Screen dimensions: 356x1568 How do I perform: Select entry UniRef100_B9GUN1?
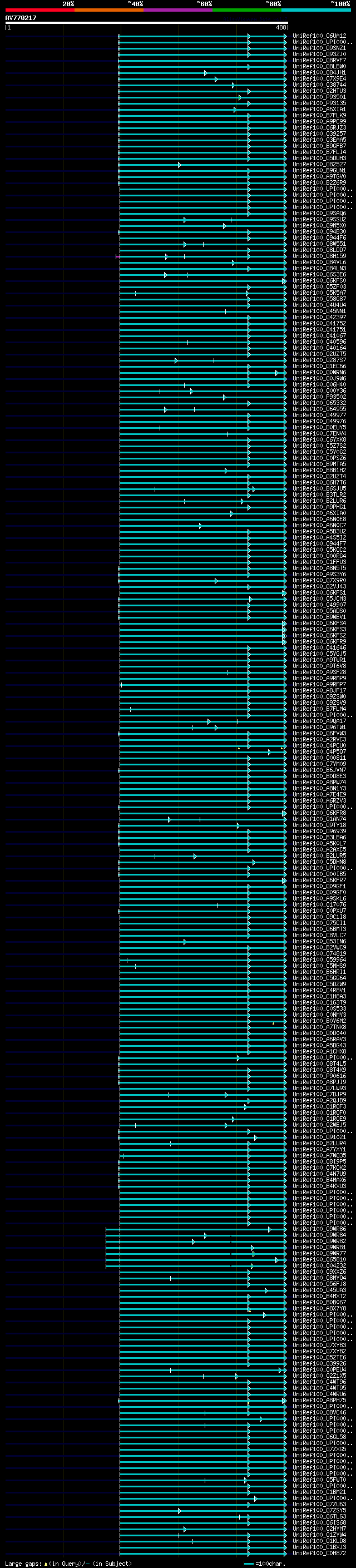pyautogui.click(x=319, y=170)
